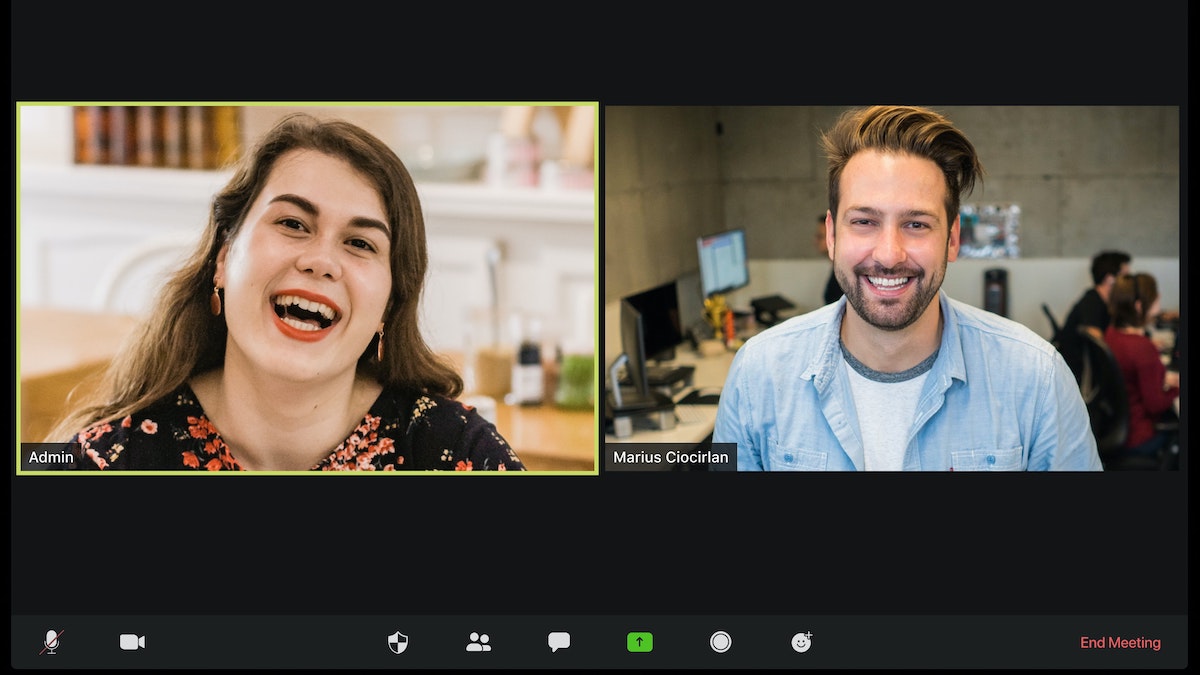Click the green Share Screen icon

coord(640,642)
